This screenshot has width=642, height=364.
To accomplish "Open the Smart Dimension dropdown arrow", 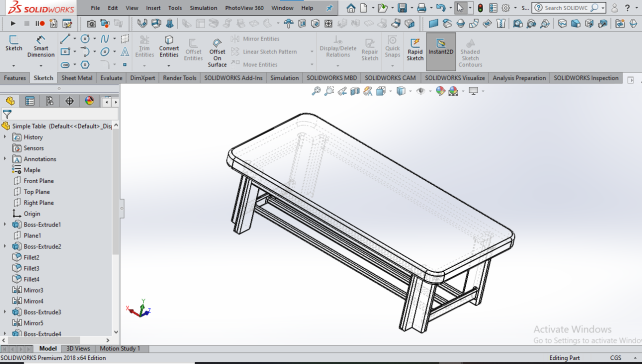I will (x=41, y=65).
